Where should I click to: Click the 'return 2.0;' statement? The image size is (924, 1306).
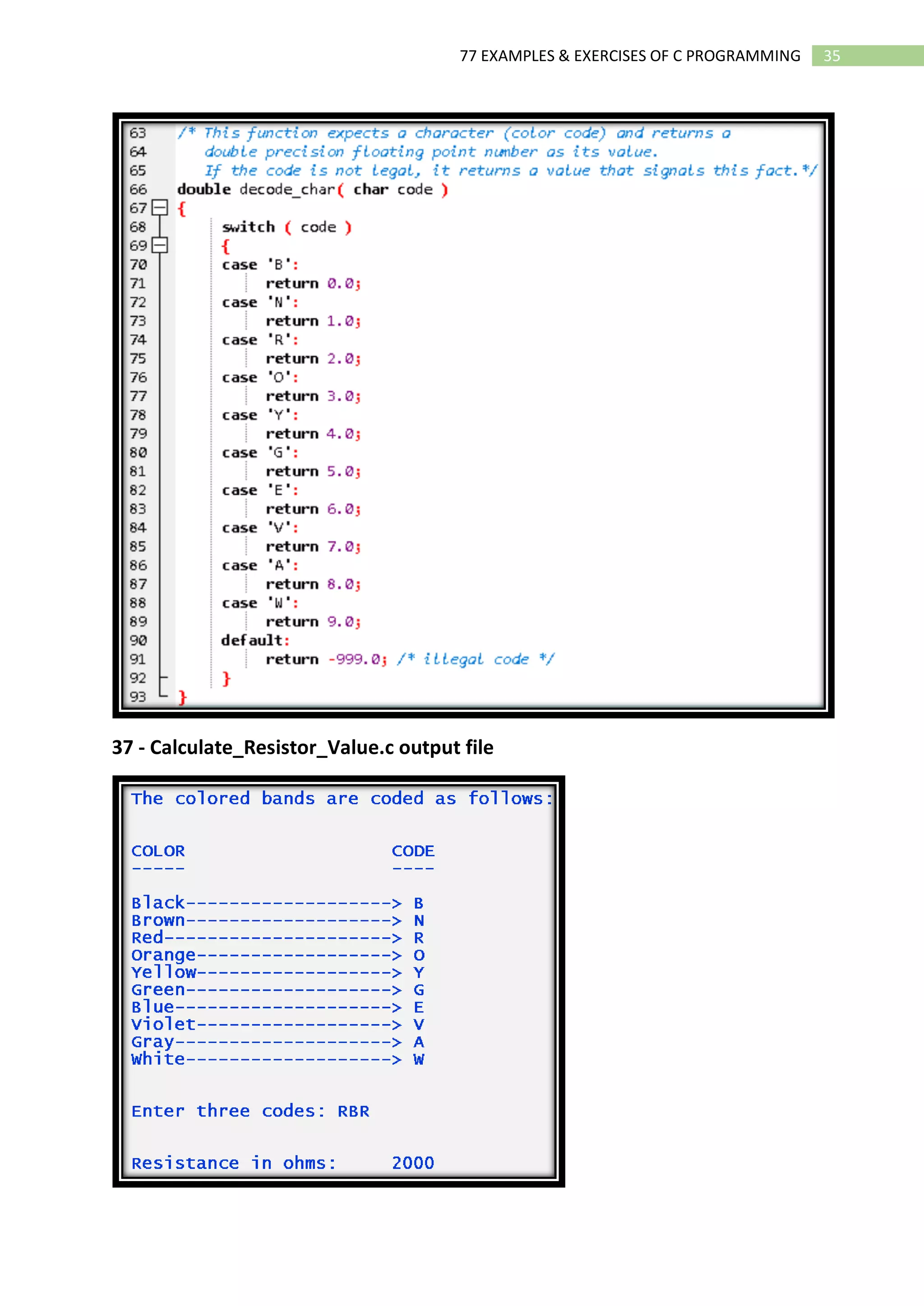[313, 358]
